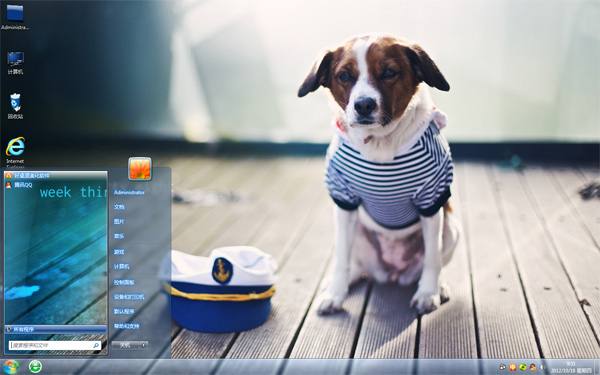Open 设备和打印机 devices and printers
Viewport: 600px width, 375px height.
coord(129,297)
